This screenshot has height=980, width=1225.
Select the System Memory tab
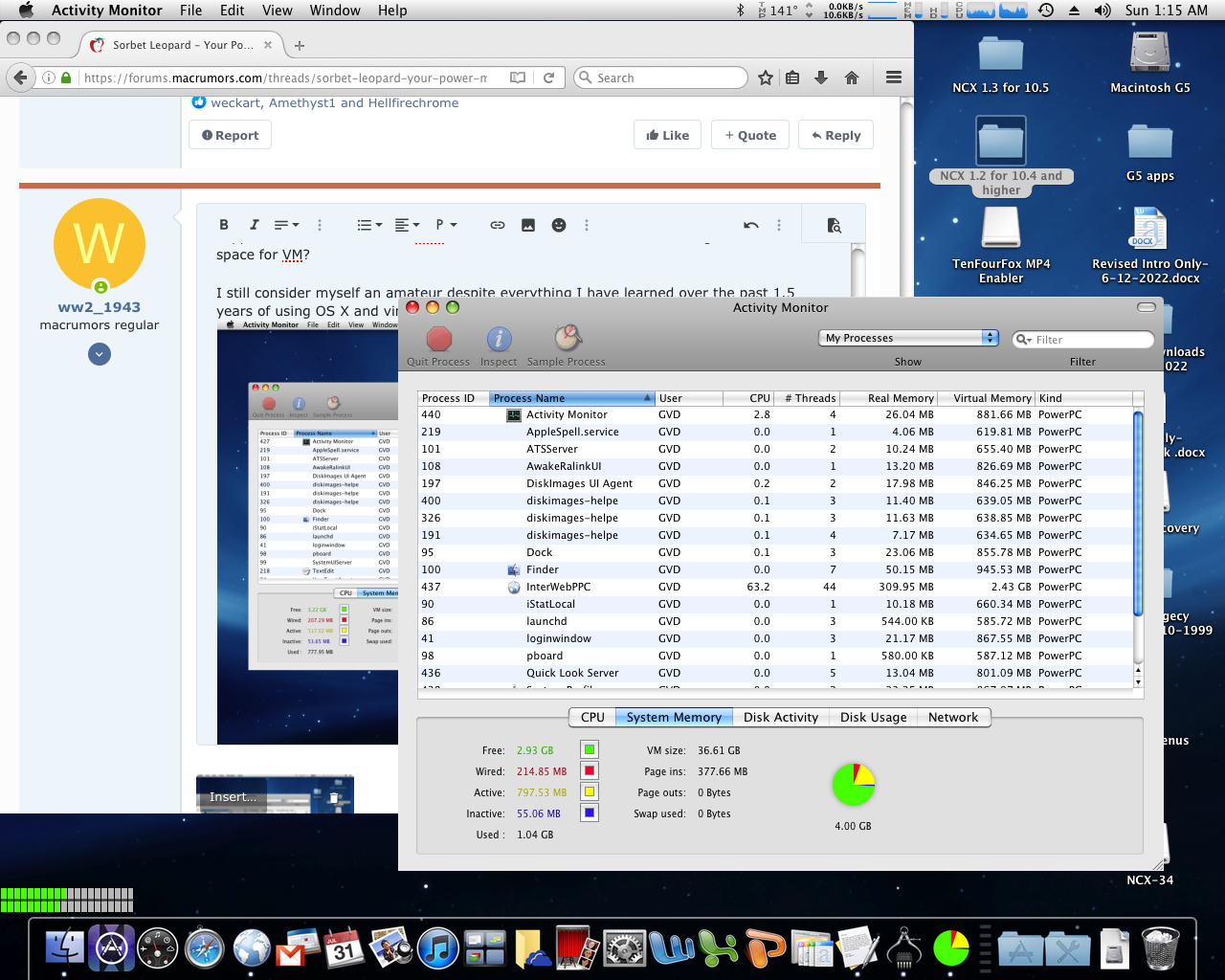click(674, 717)
